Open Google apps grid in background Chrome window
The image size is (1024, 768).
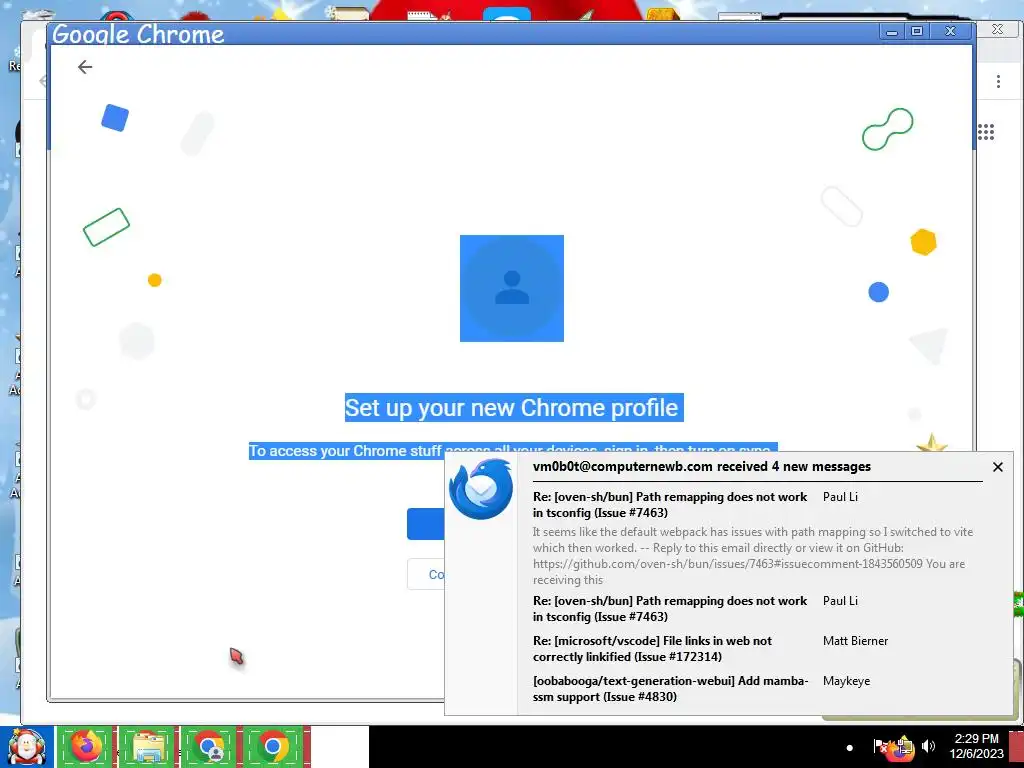[986, 132]
